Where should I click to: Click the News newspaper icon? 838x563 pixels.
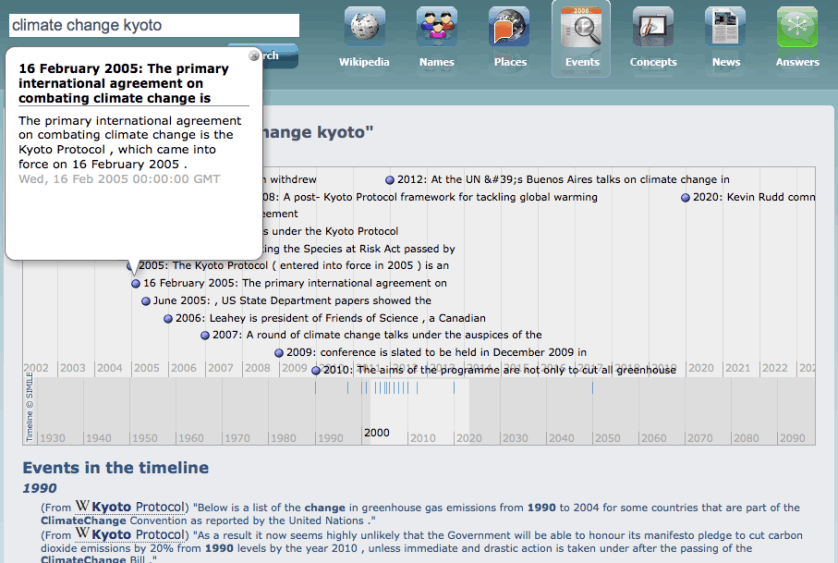(726, 28)
